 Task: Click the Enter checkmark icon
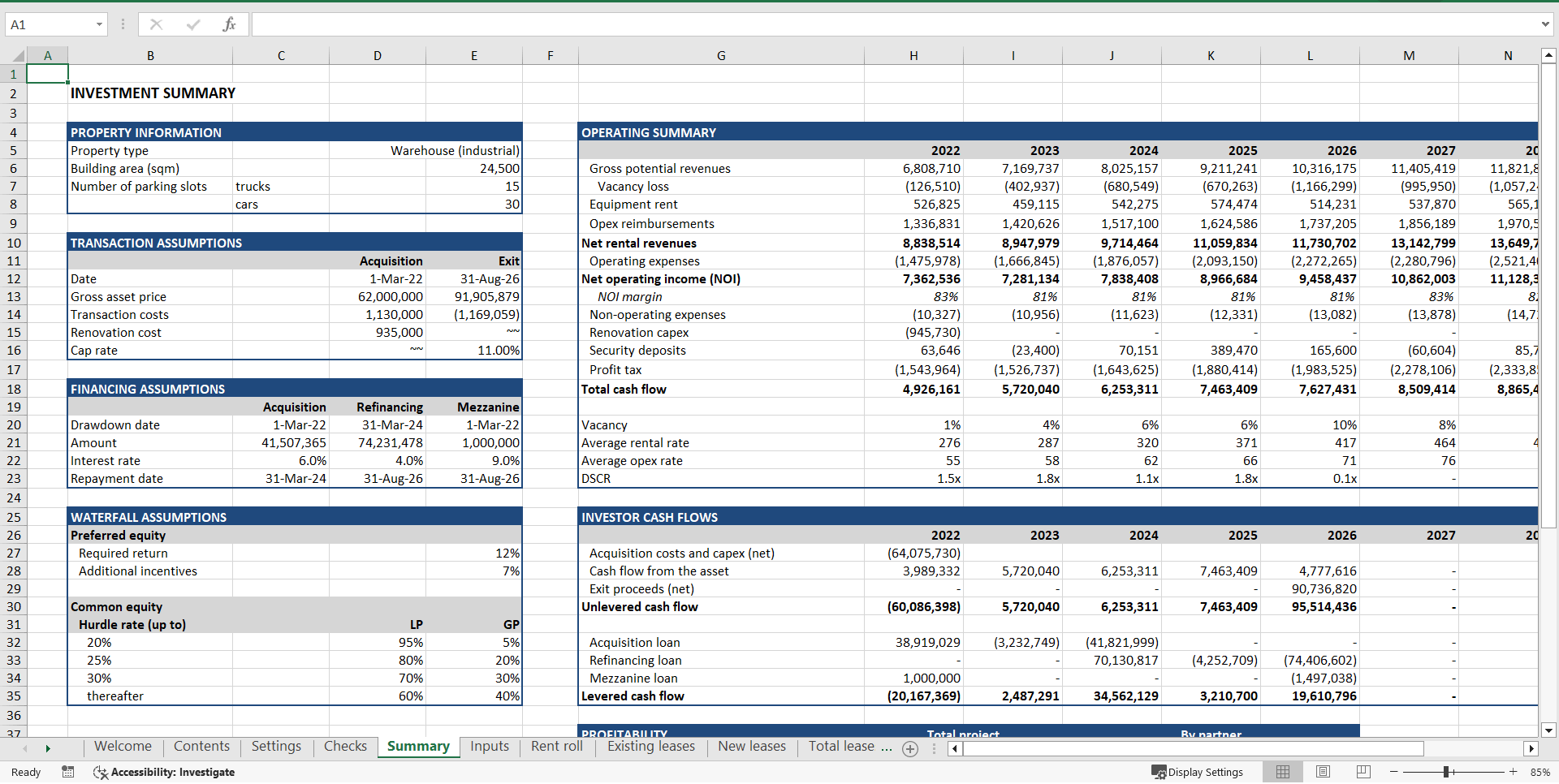pyautogui.click(x=192, y=24)
